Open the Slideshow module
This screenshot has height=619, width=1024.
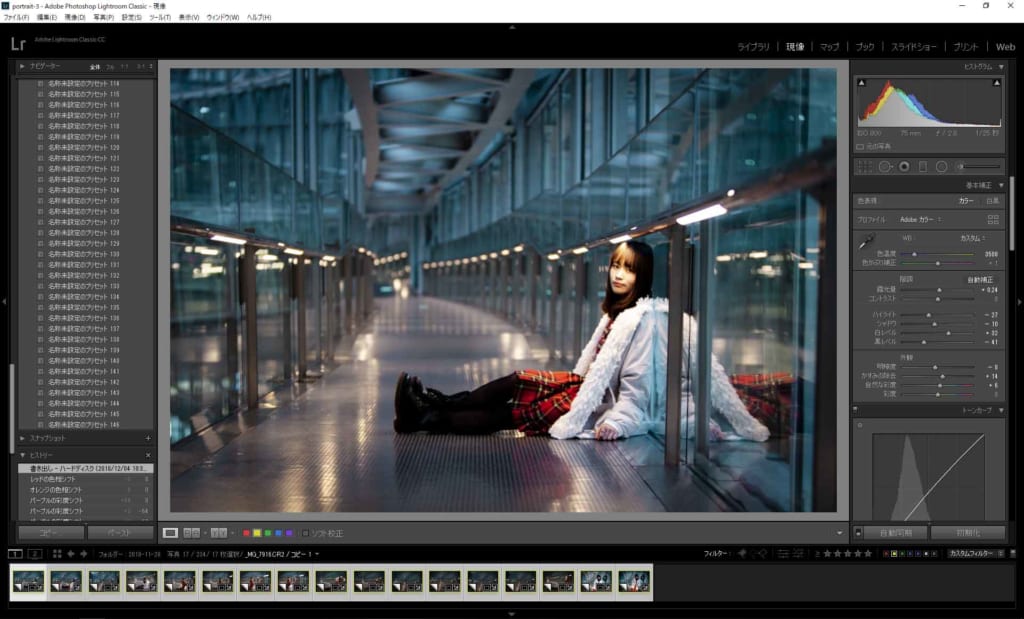click(x=914, y=46)
